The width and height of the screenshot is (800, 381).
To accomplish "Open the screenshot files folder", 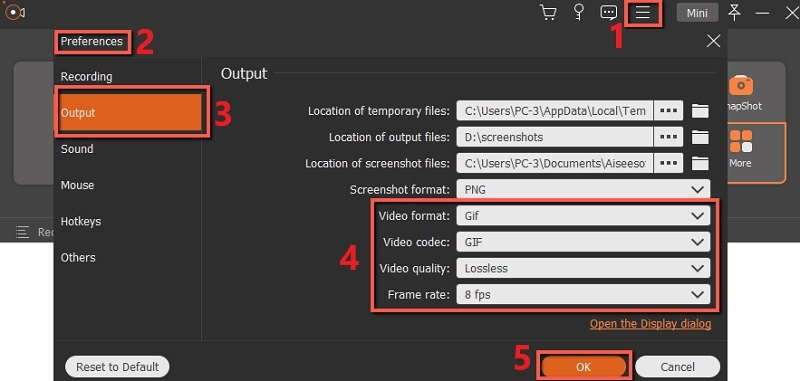I will coord(700,163).
